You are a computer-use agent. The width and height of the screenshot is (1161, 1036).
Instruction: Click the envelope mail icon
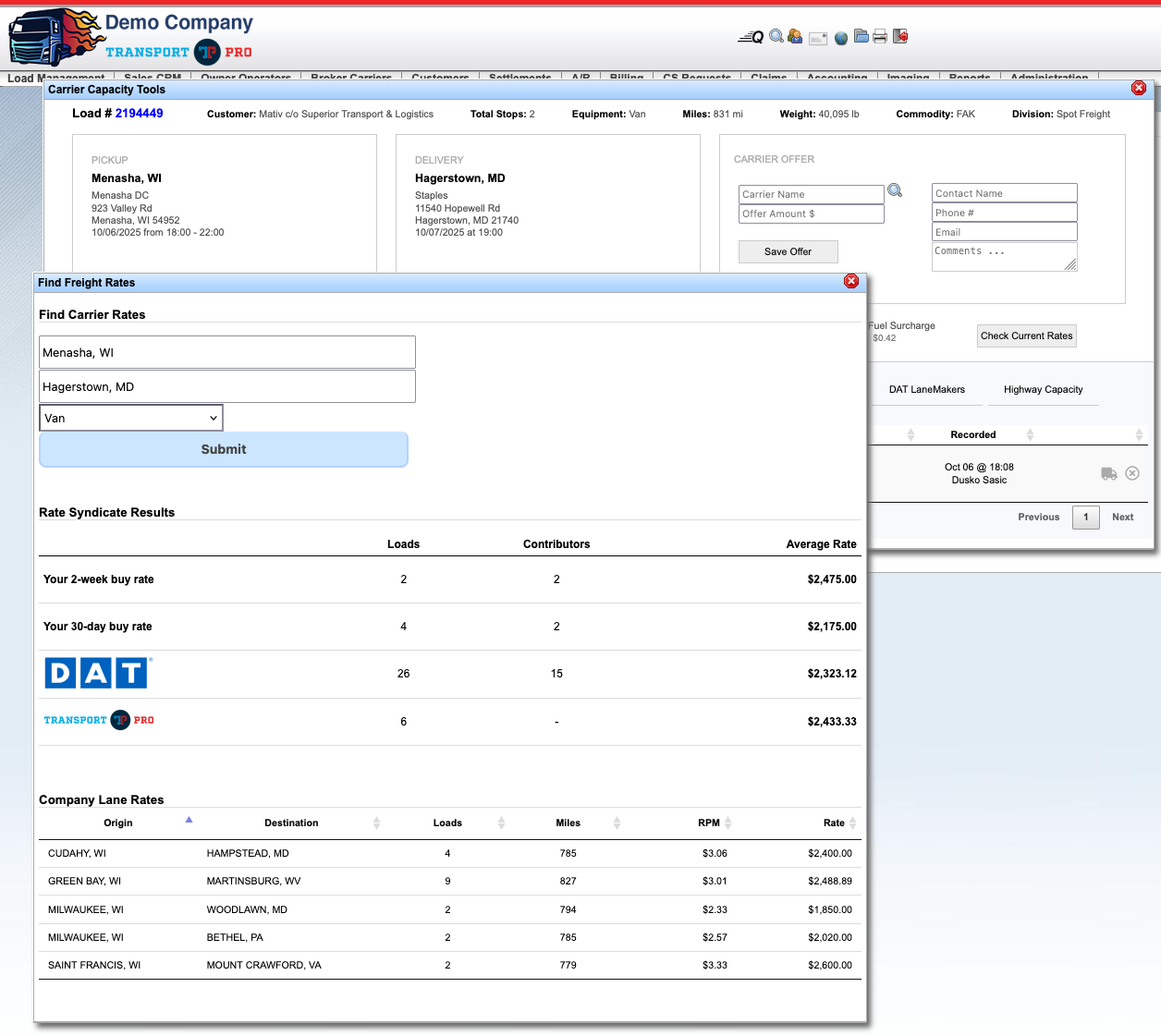(x=817, y=38)
